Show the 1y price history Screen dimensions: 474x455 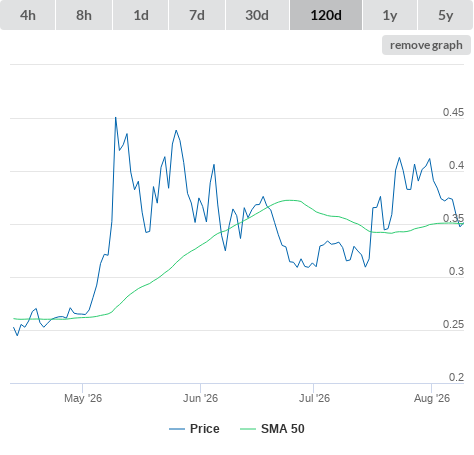(x=390, y=15)
